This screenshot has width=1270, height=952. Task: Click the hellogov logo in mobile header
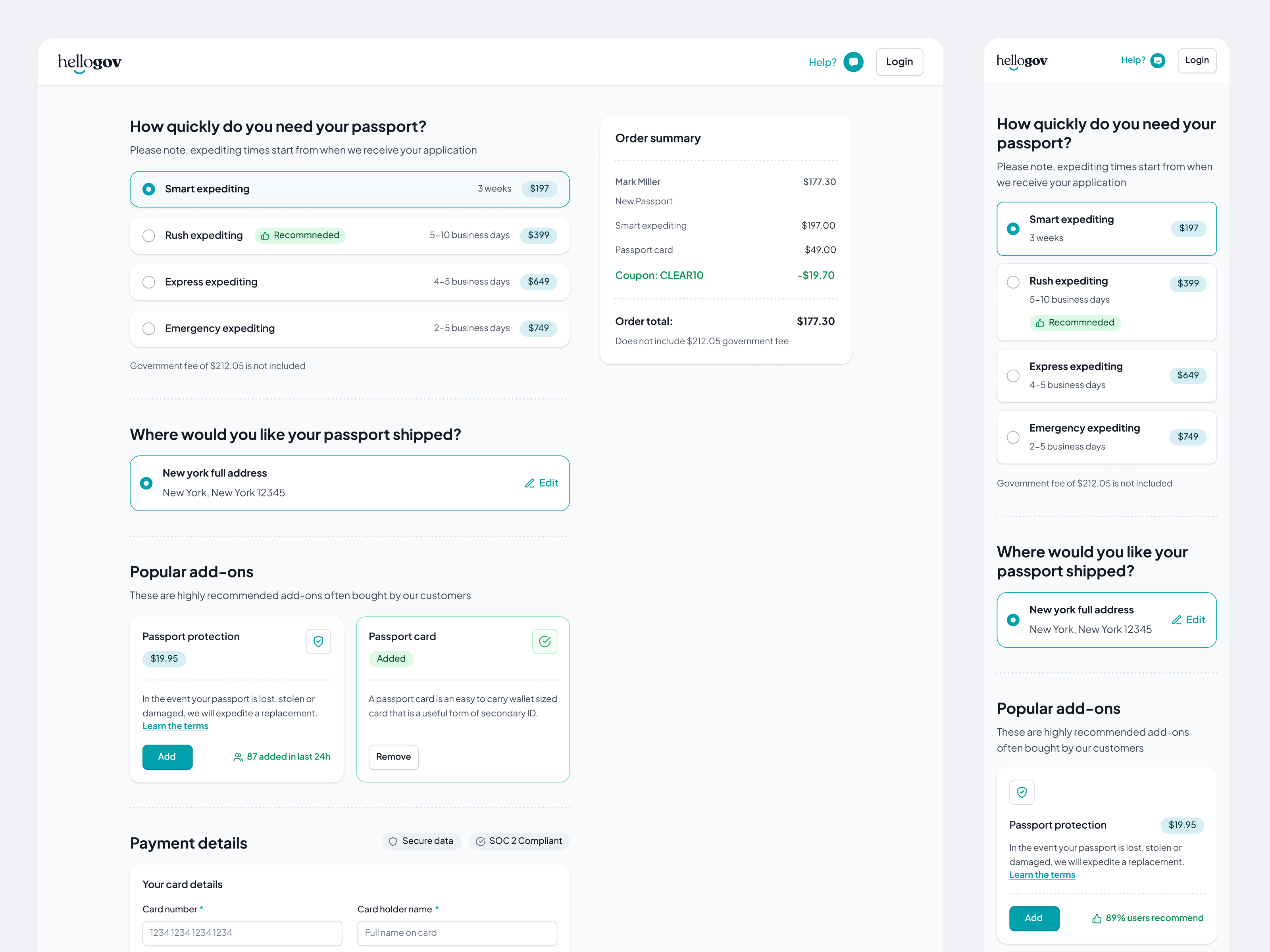point(1022,61)
